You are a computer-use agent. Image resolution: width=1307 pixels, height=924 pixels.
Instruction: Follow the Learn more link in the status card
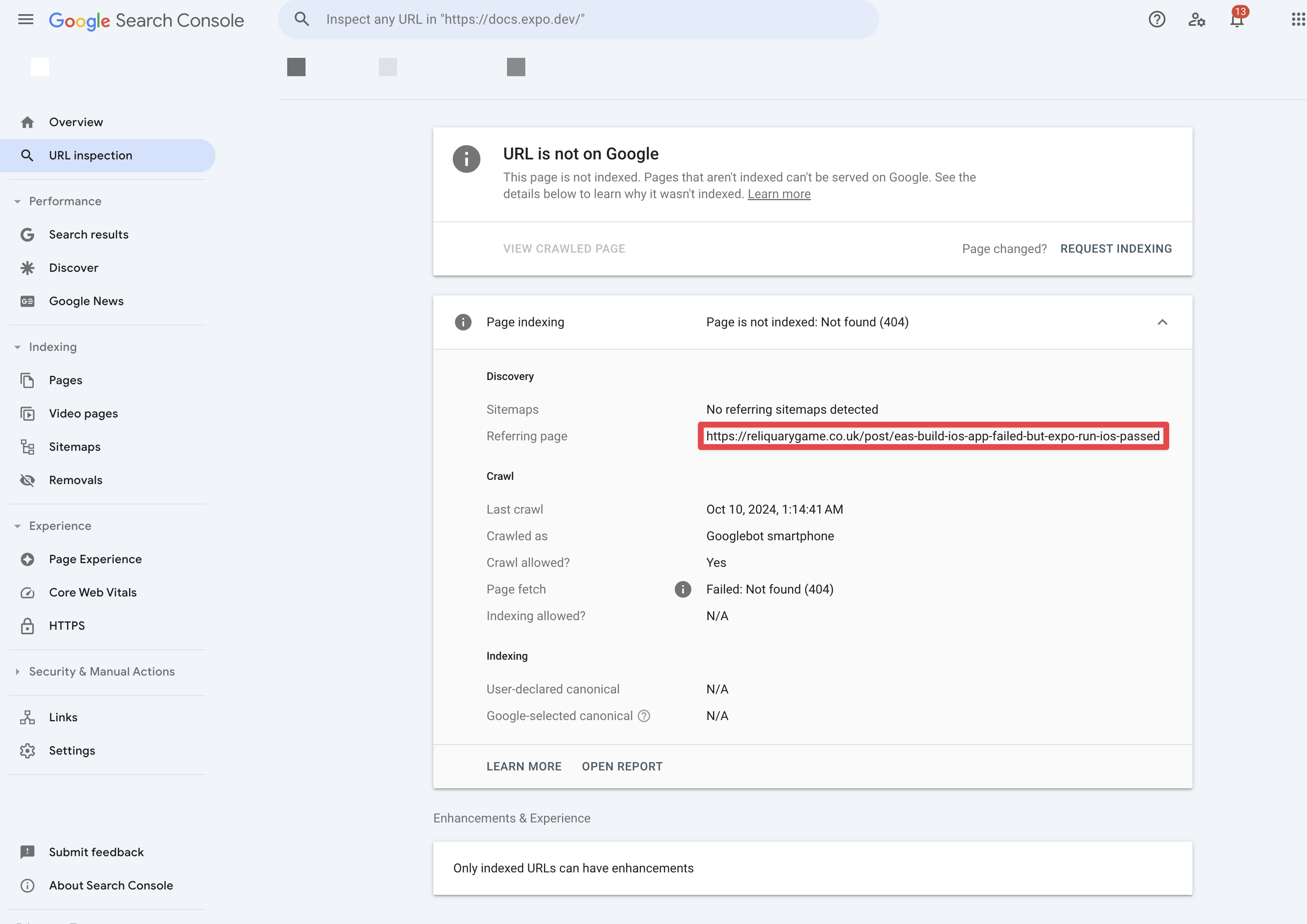pyautogui.click(x=779, y=194)
